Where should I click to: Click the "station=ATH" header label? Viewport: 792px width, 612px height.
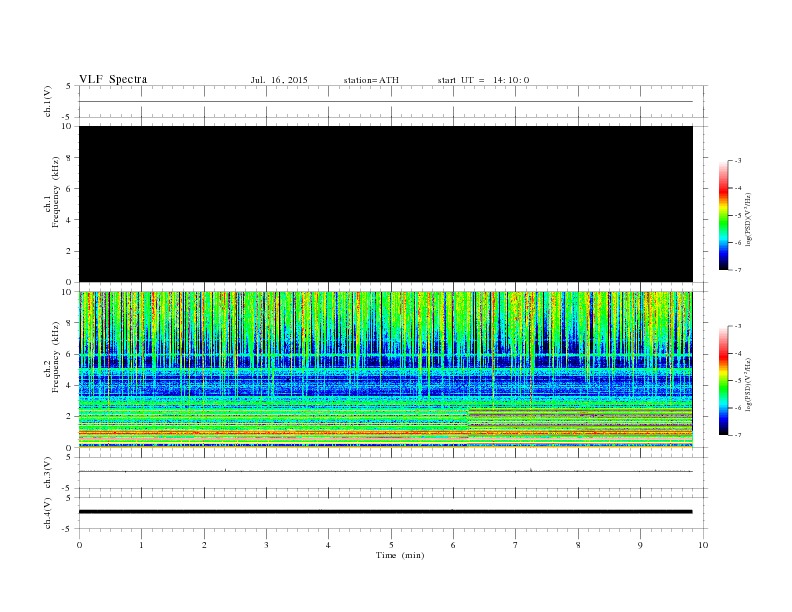(x=371, y=80)
